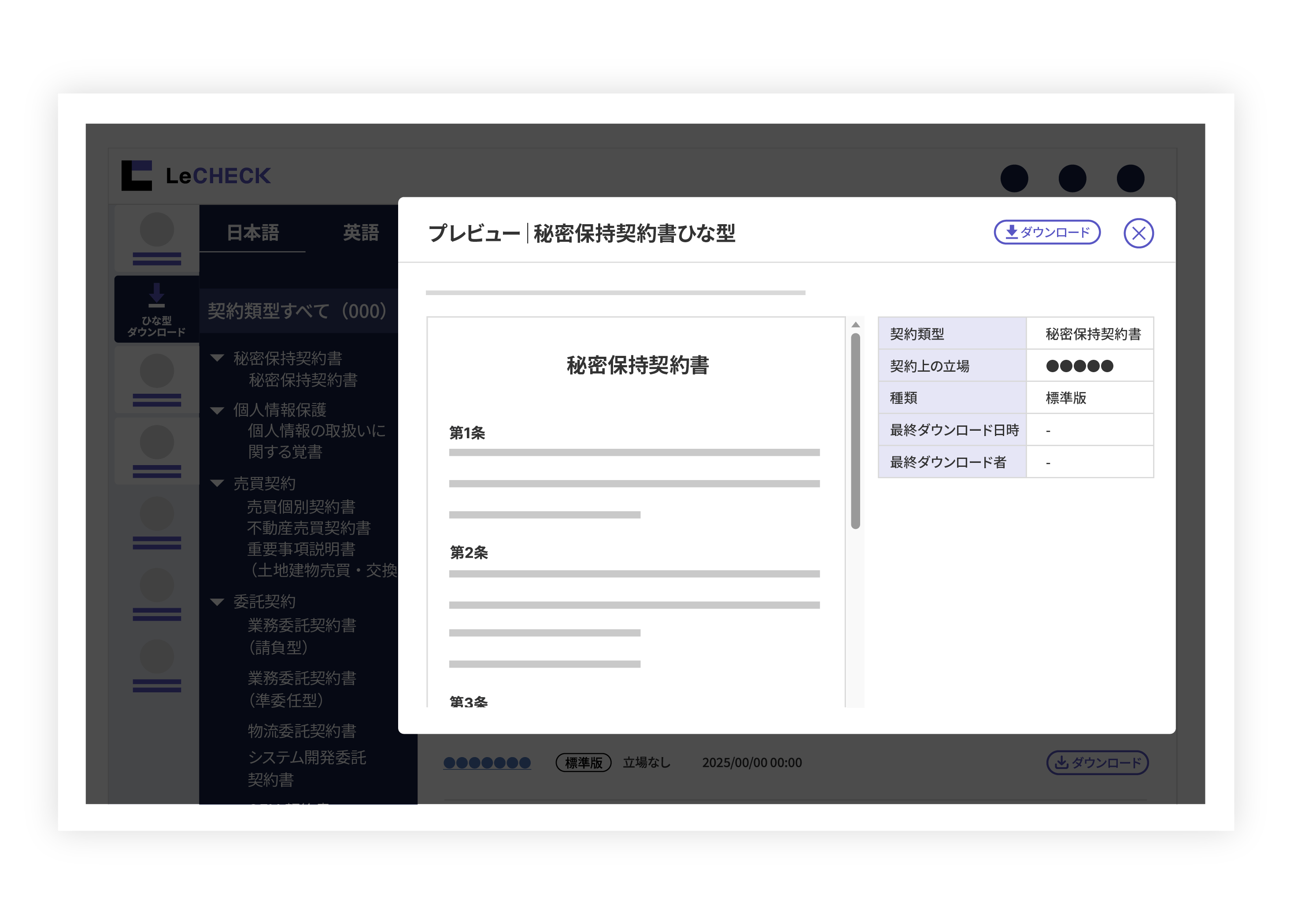Screen dimensions: 1290x924
Task: Open the ひな型ダウンロード sidebar item
Action: (156, 309)
